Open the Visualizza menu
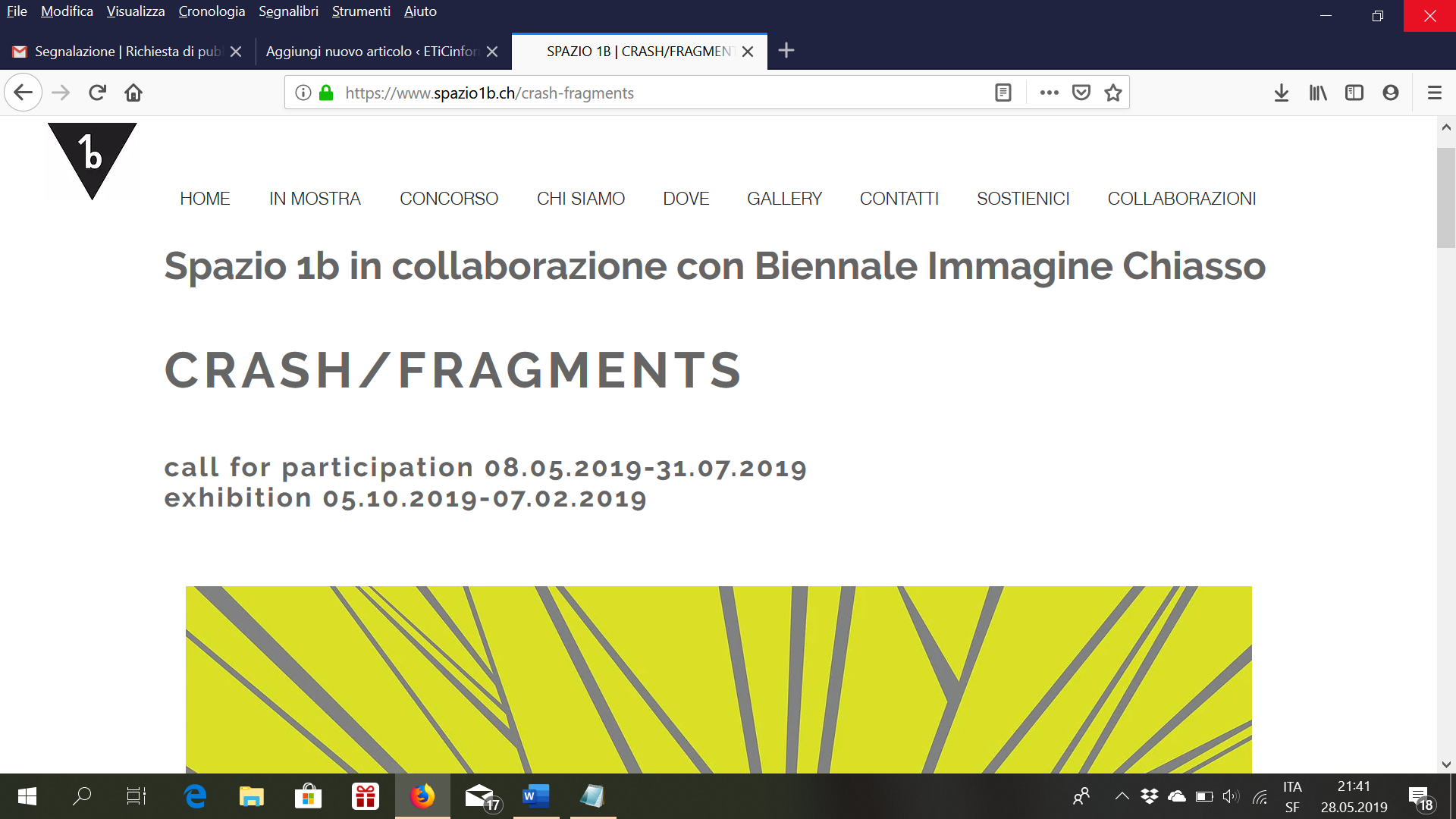Viewport: 1456px width, 819px height. 136,11
